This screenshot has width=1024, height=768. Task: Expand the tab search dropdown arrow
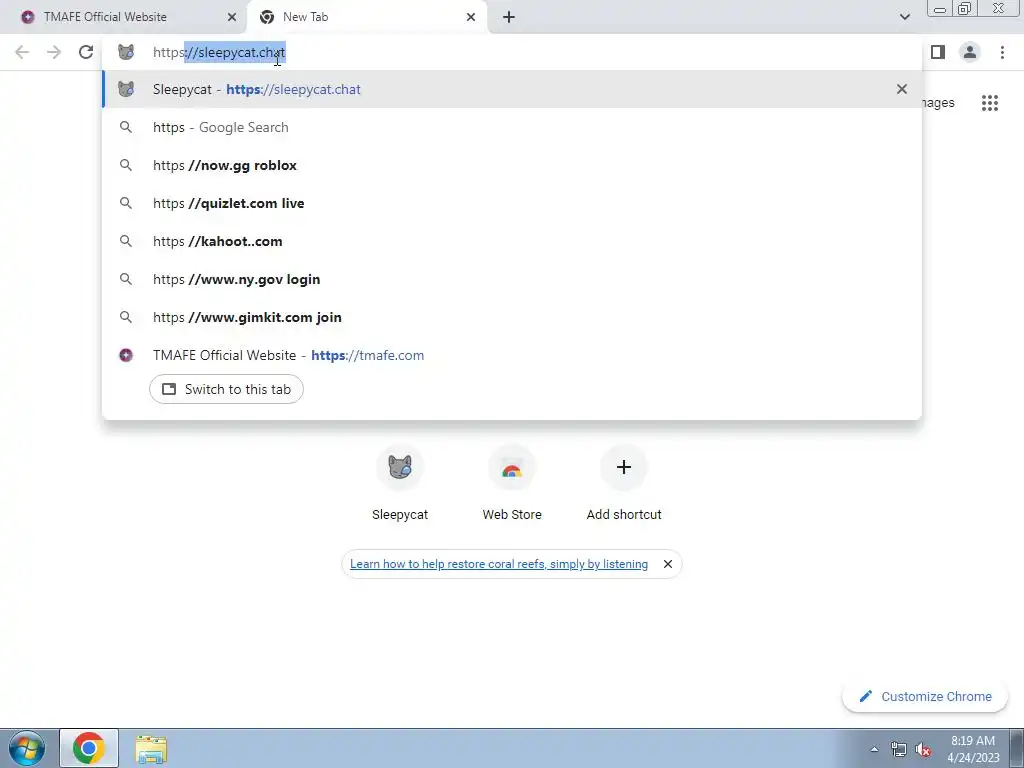904,17
